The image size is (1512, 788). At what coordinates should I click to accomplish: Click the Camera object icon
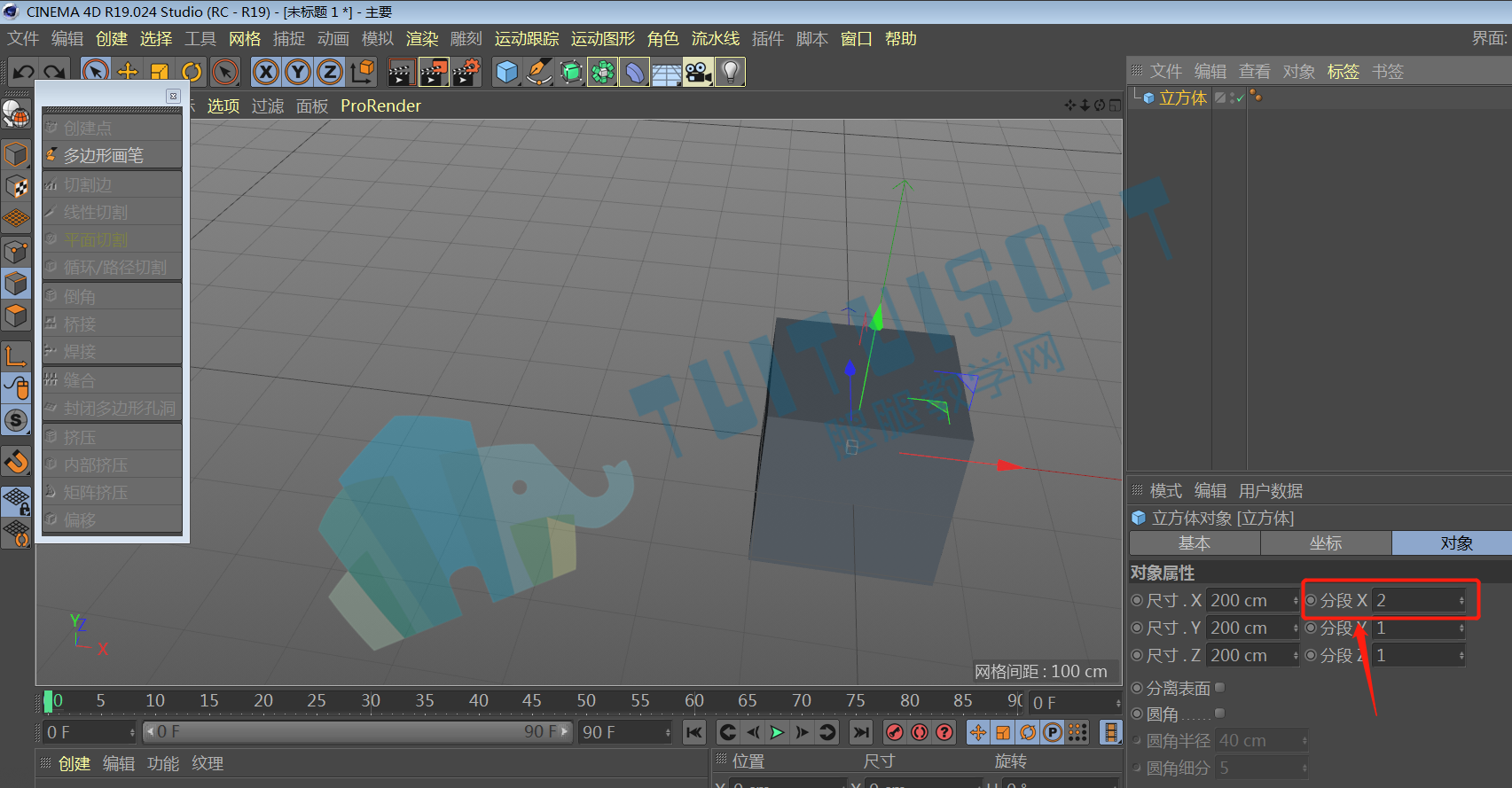pos(699,72)
